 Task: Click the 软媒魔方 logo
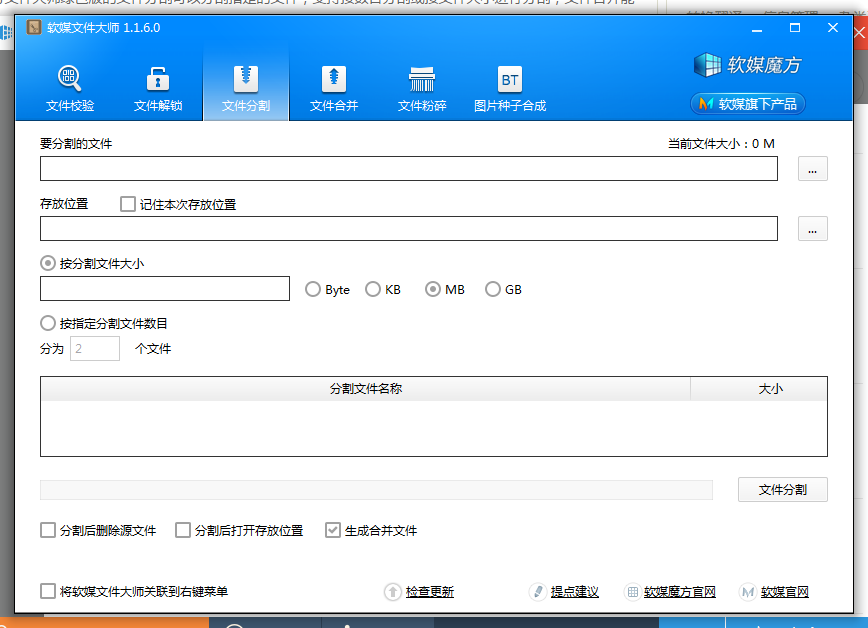[x=748, y=66]
